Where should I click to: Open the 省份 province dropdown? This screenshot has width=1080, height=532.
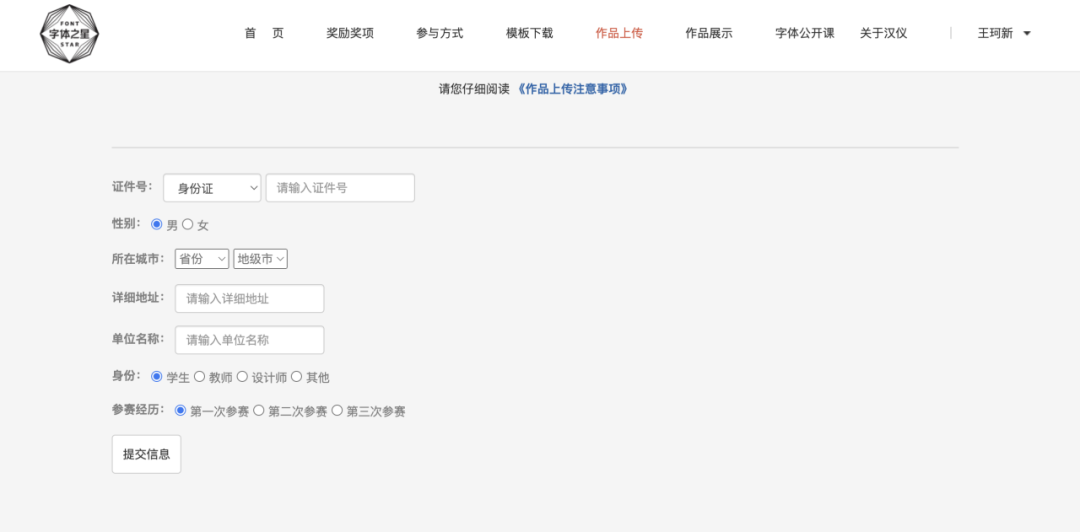pos(201,259)
